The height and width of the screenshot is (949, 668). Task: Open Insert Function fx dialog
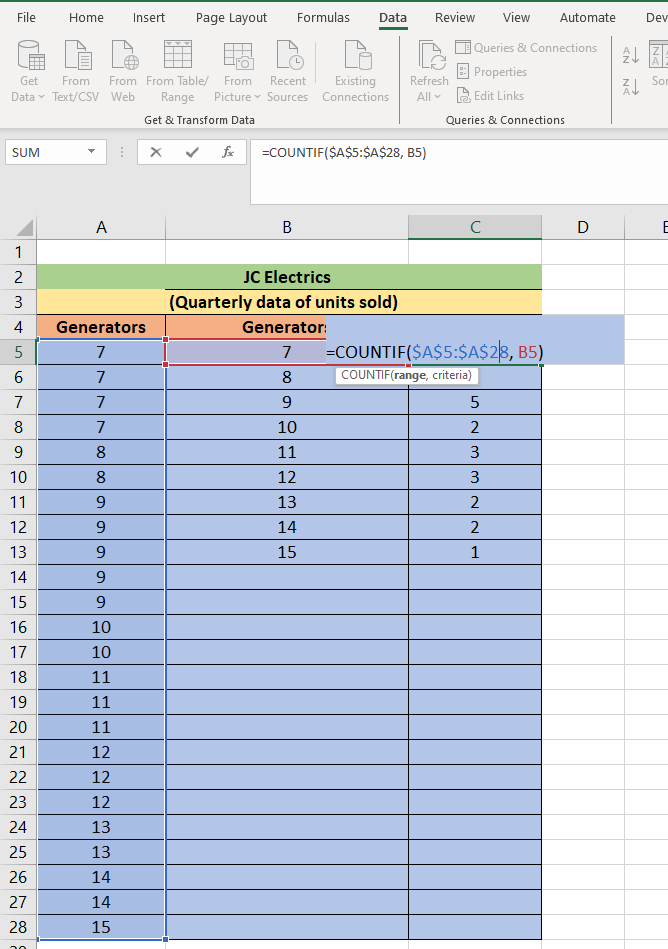228,152
